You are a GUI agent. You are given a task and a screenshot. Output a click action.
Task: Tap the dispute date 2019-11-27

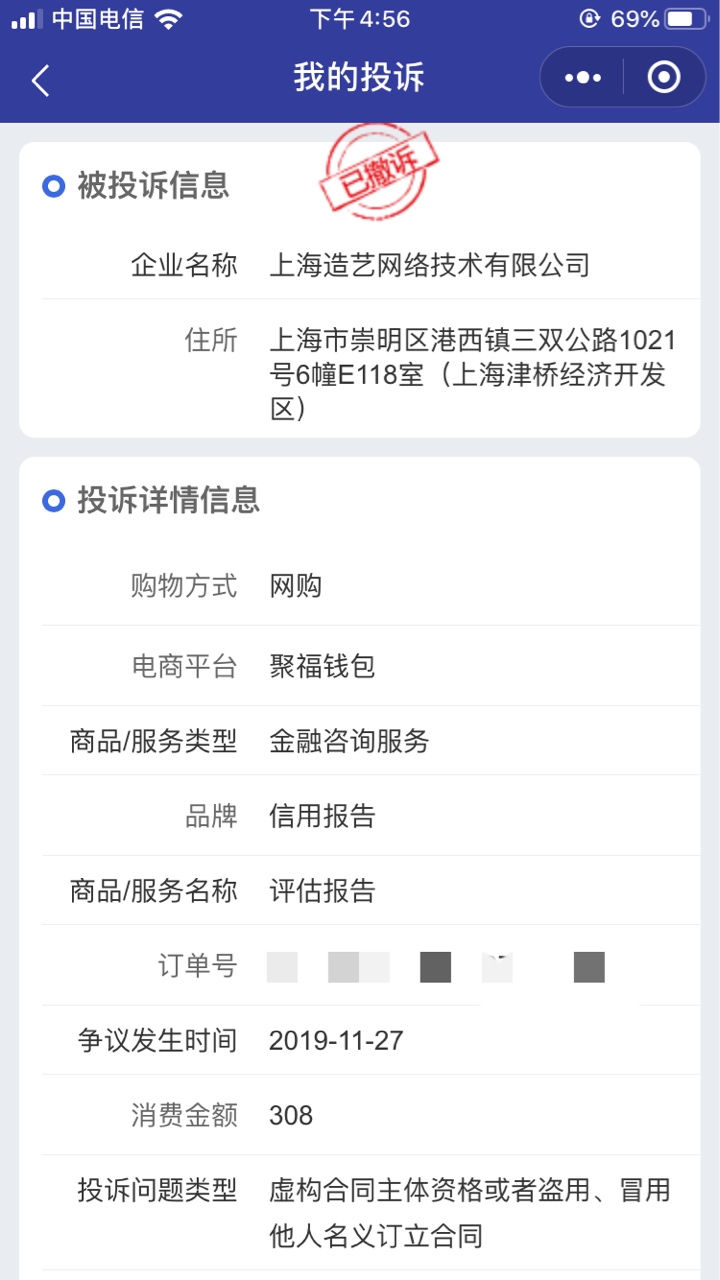(x=336, y=1041)
